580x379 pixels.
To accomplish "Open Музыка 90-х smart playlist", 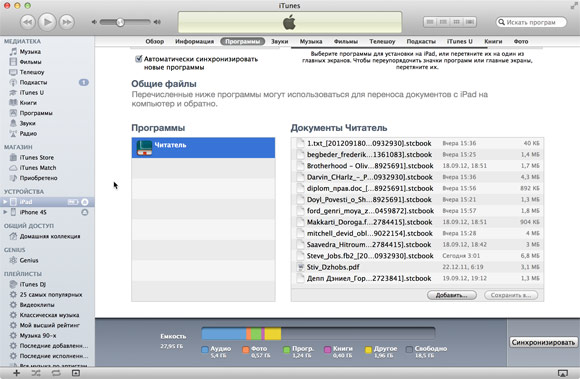I will click(x=38, y=335).
